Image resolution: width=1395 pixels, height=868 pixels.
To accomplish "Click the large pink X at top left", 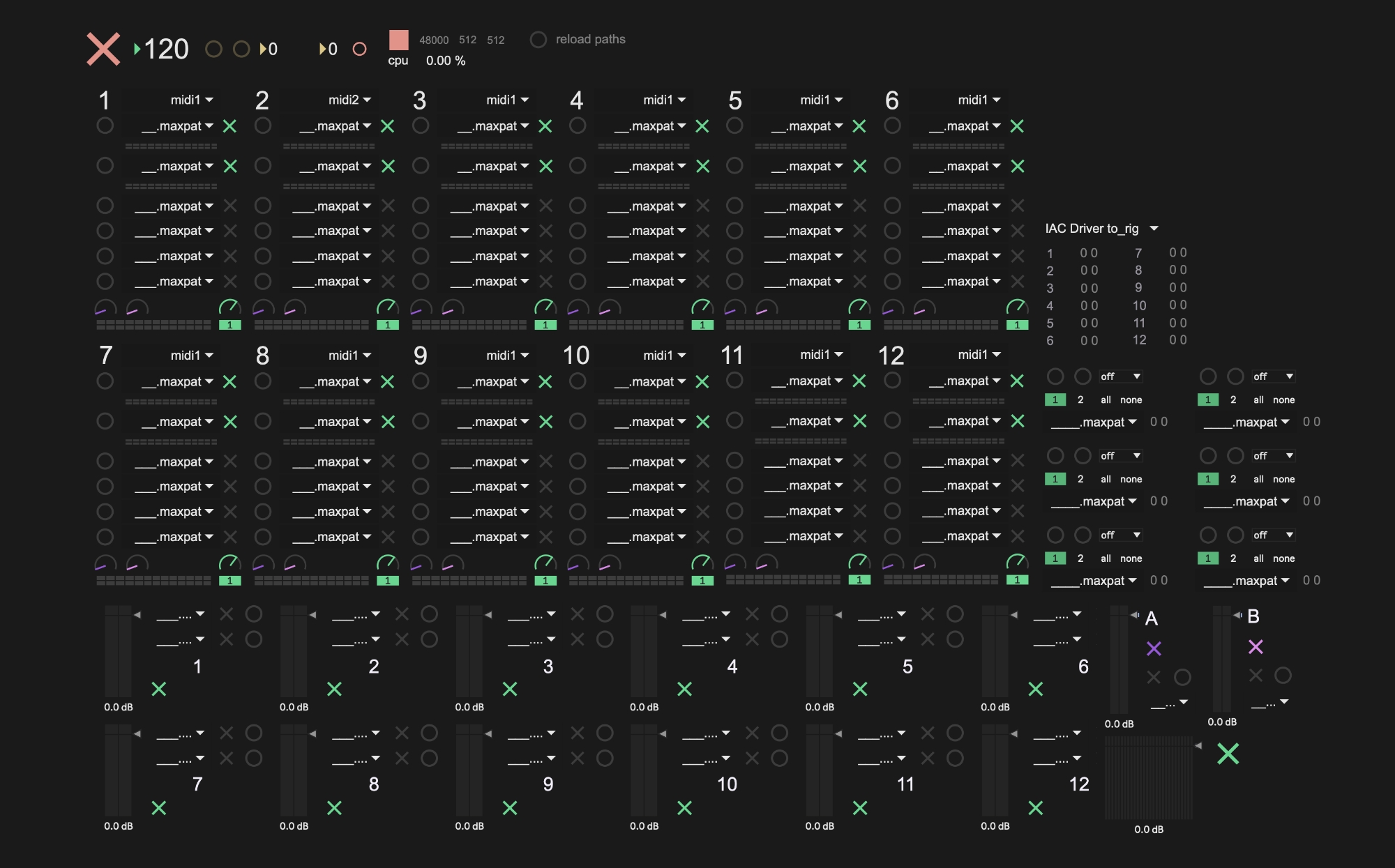I will tap(103, 49).
